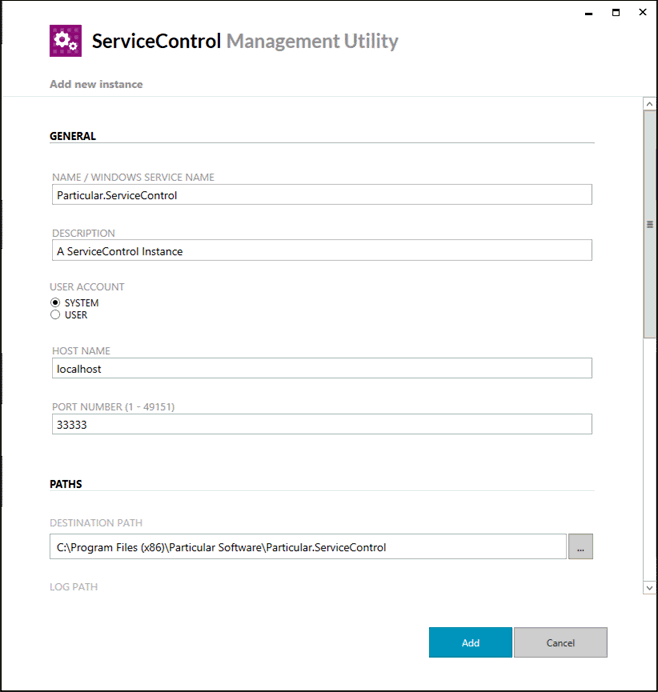Focus the Description text box
This screenshot has height=692, width=658.
(x=322, y=250)
